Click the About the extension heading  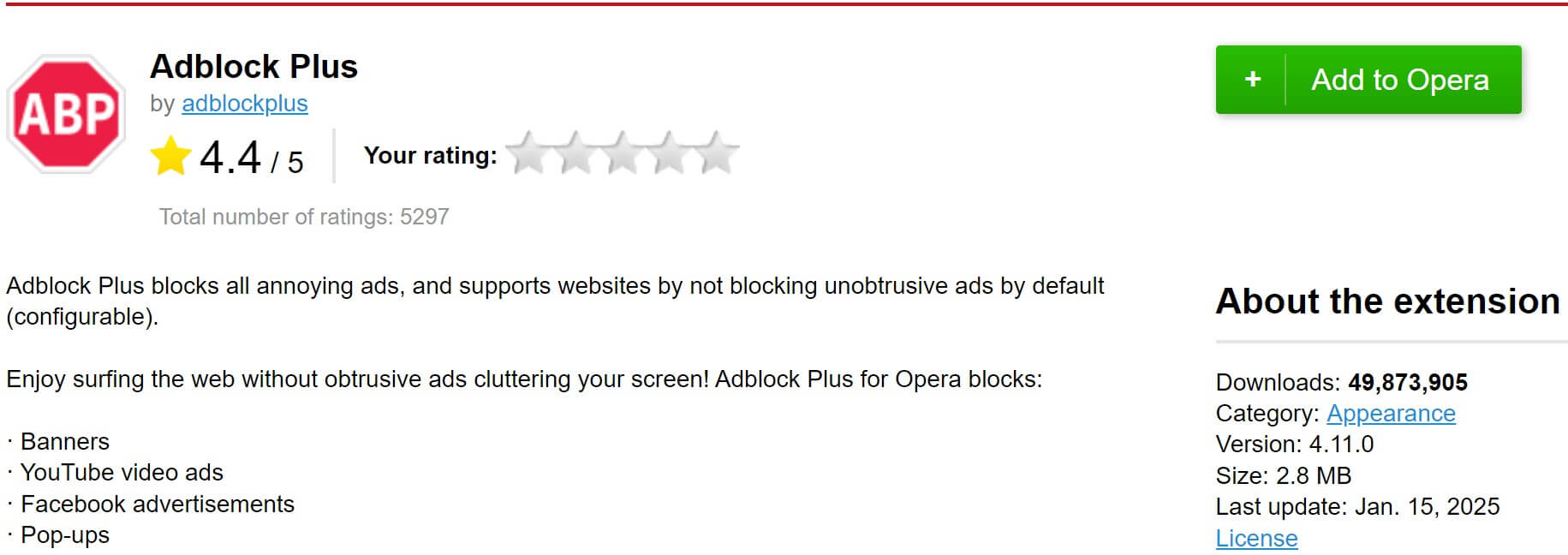click(1387, 301)
